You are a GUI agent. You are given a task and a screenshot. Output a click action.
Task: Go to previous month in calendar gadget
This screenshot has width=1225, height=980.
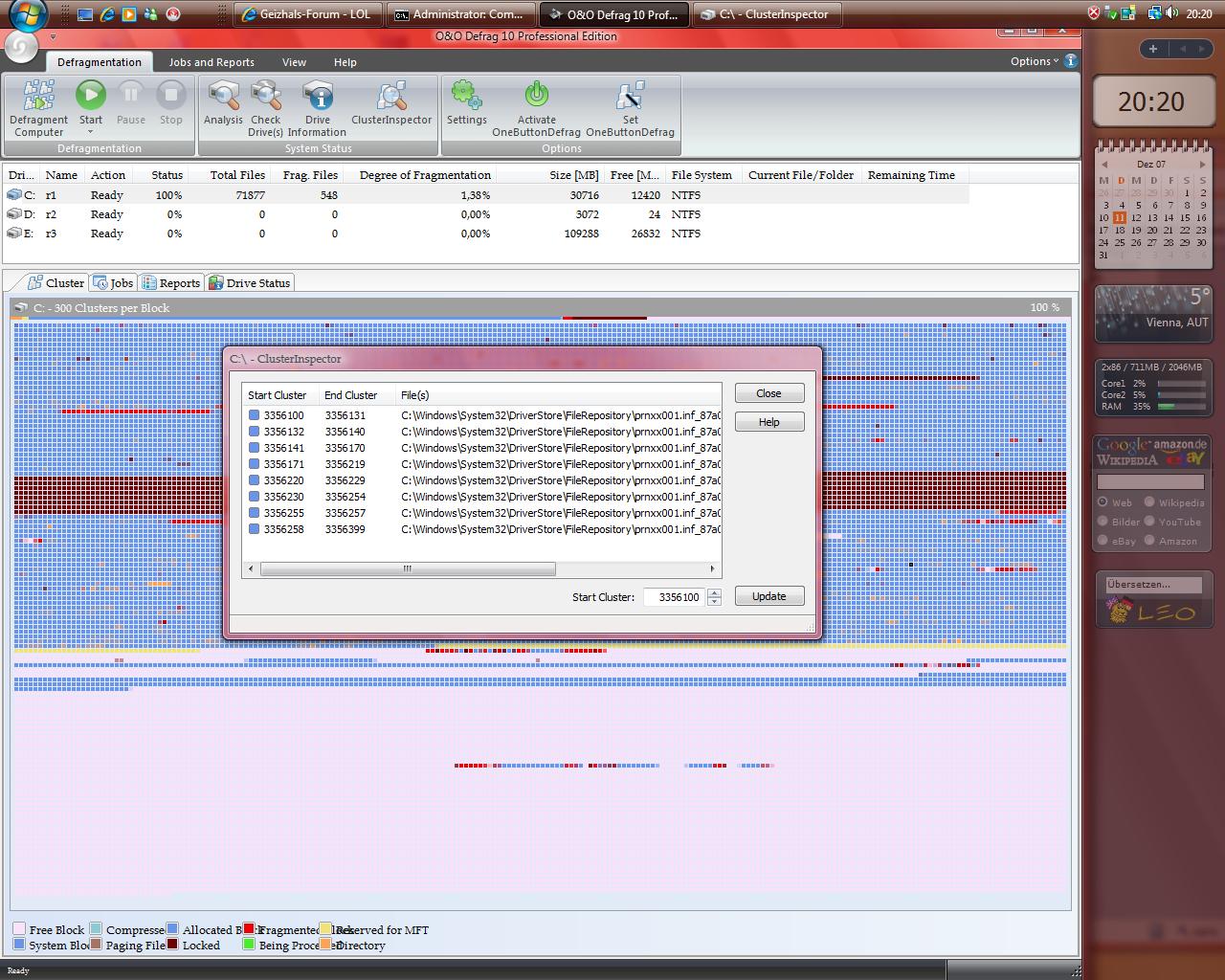coord(1104,164)
